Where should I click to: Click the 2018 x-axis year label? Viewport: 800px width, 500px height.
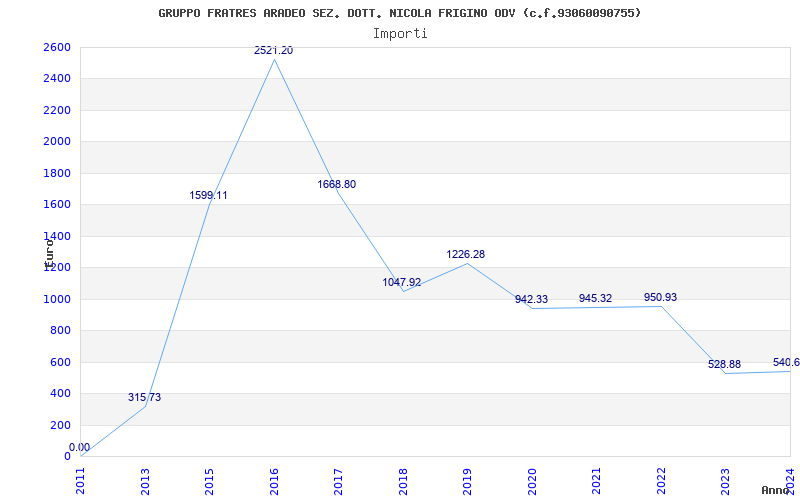click(x=403, y=481)
